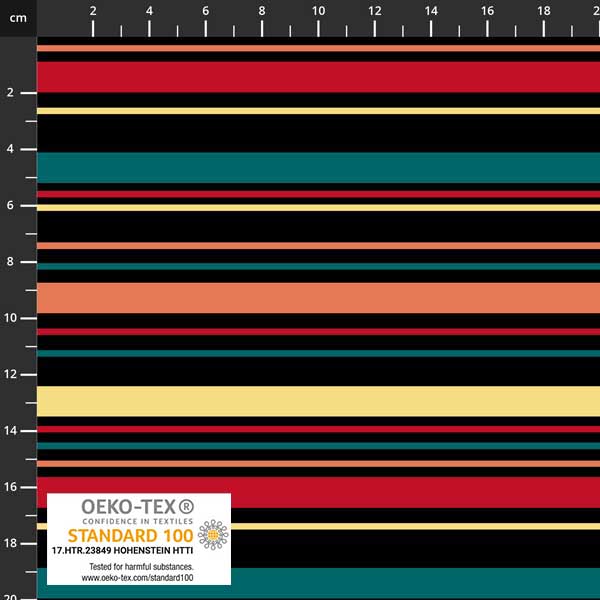
Task: Click the 14 mark on top ruler
Action: tap(431, 11)
